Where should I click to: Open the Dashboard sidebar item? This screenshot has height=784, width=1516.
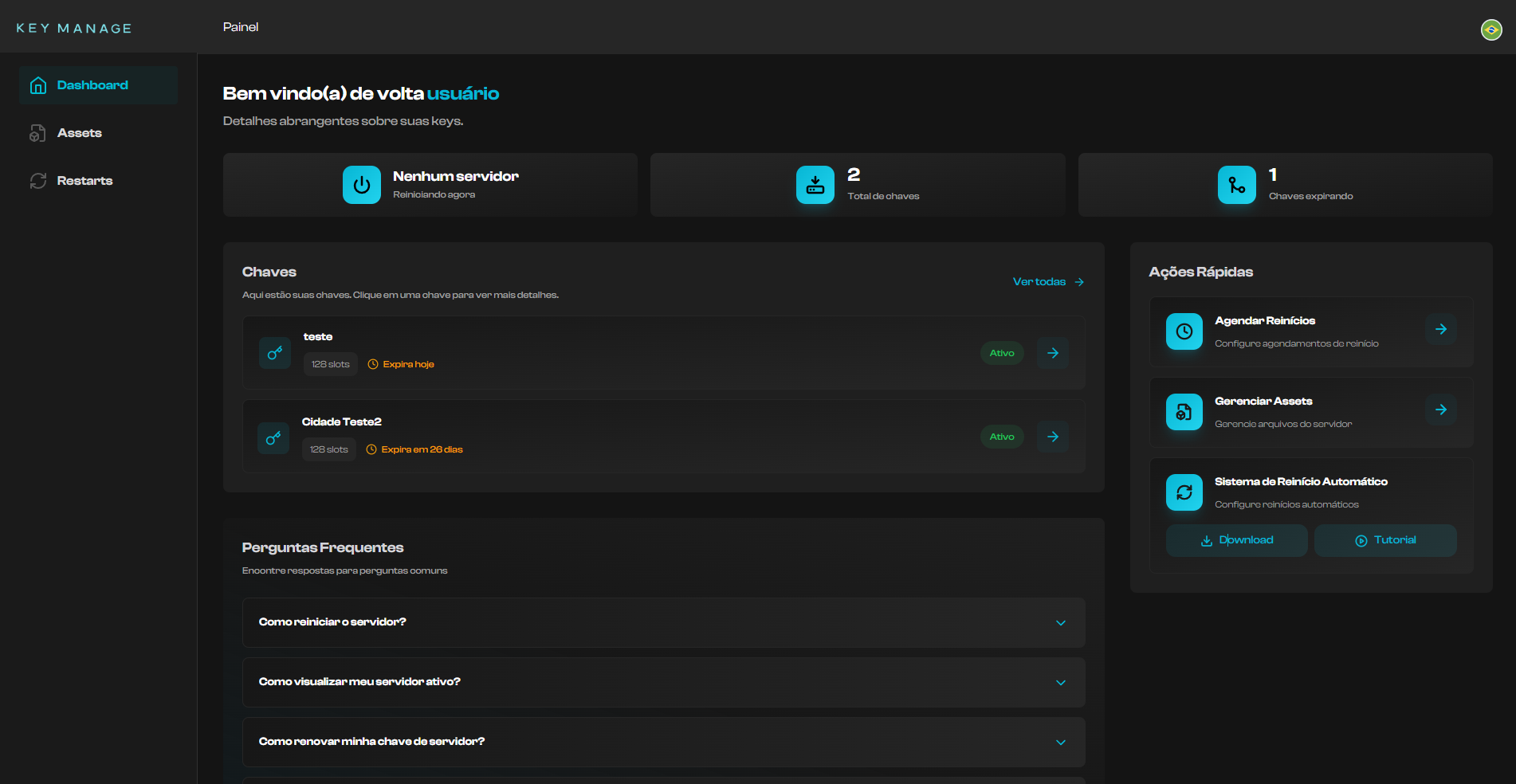(98, 85)
